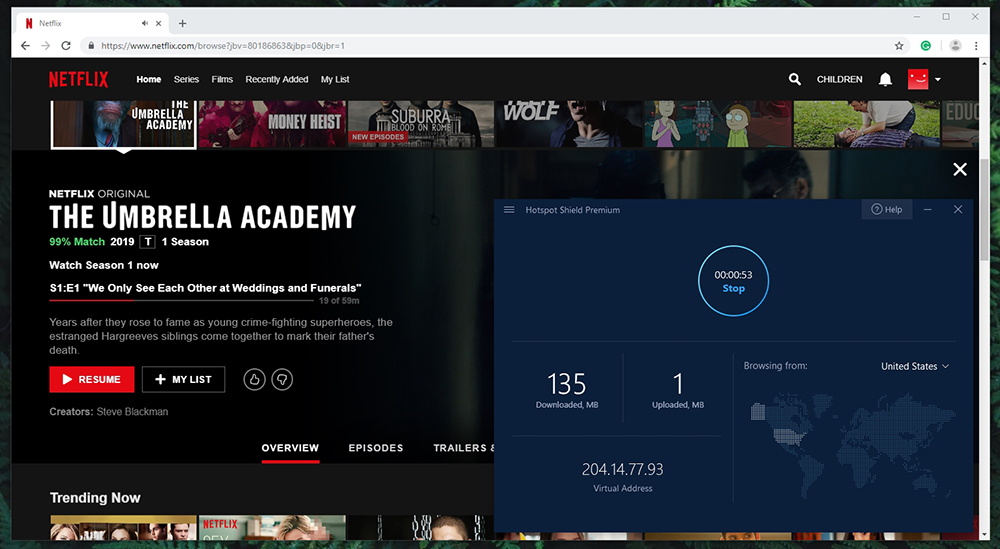Minimize the Hotspot Shield window
1000x549 pixels.
click(x=928, y=209)
